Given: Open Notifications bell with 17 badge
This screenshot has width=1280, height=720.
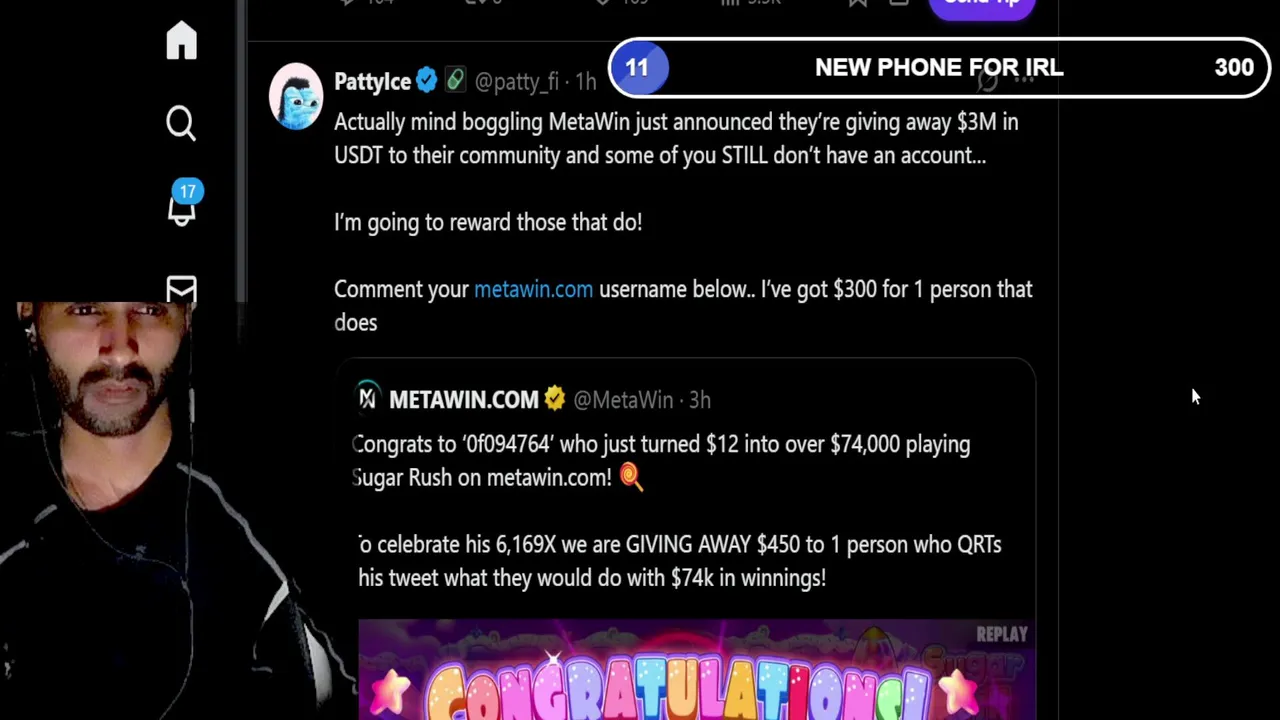Looking at the screenshot, I should click(x=183, y=203).
